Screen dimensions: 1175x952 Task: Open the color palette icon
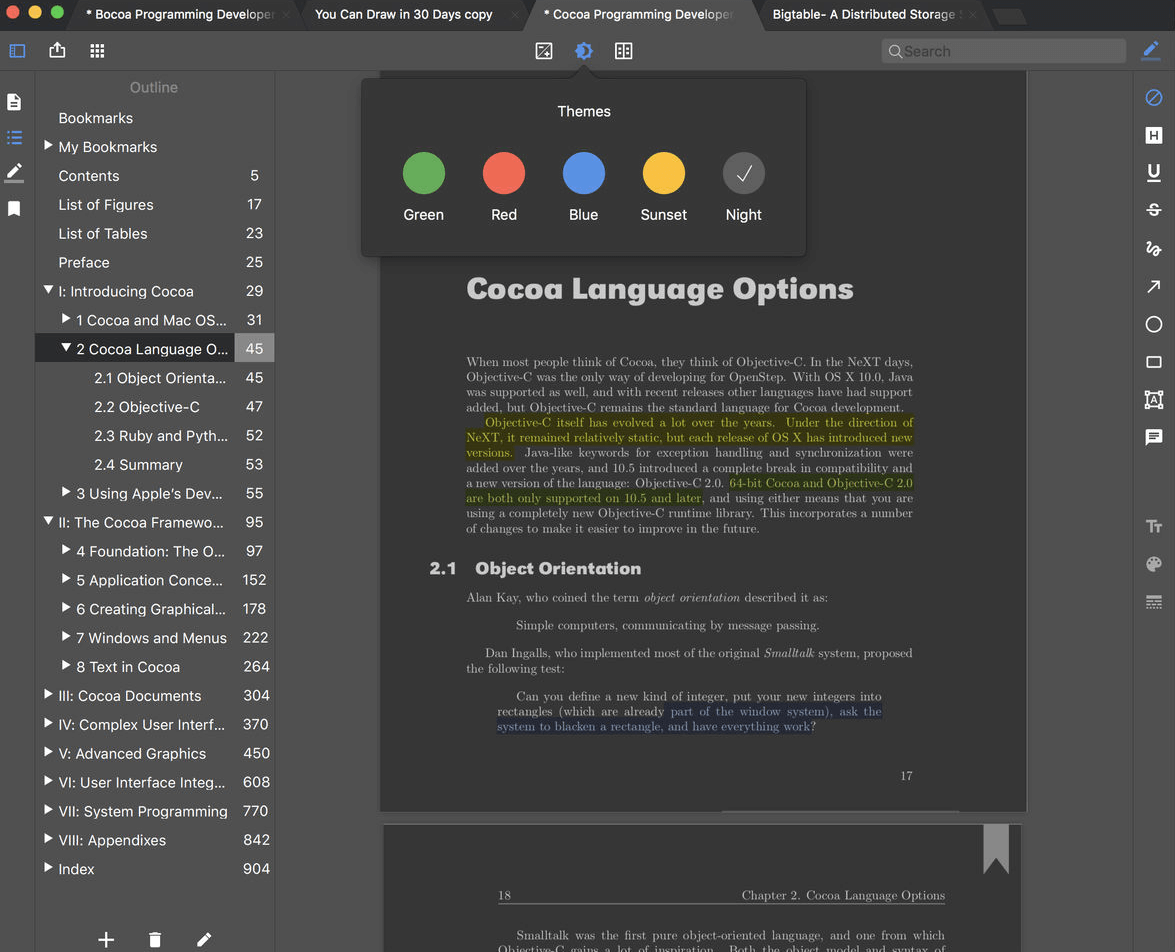[x=1154, y=564]
